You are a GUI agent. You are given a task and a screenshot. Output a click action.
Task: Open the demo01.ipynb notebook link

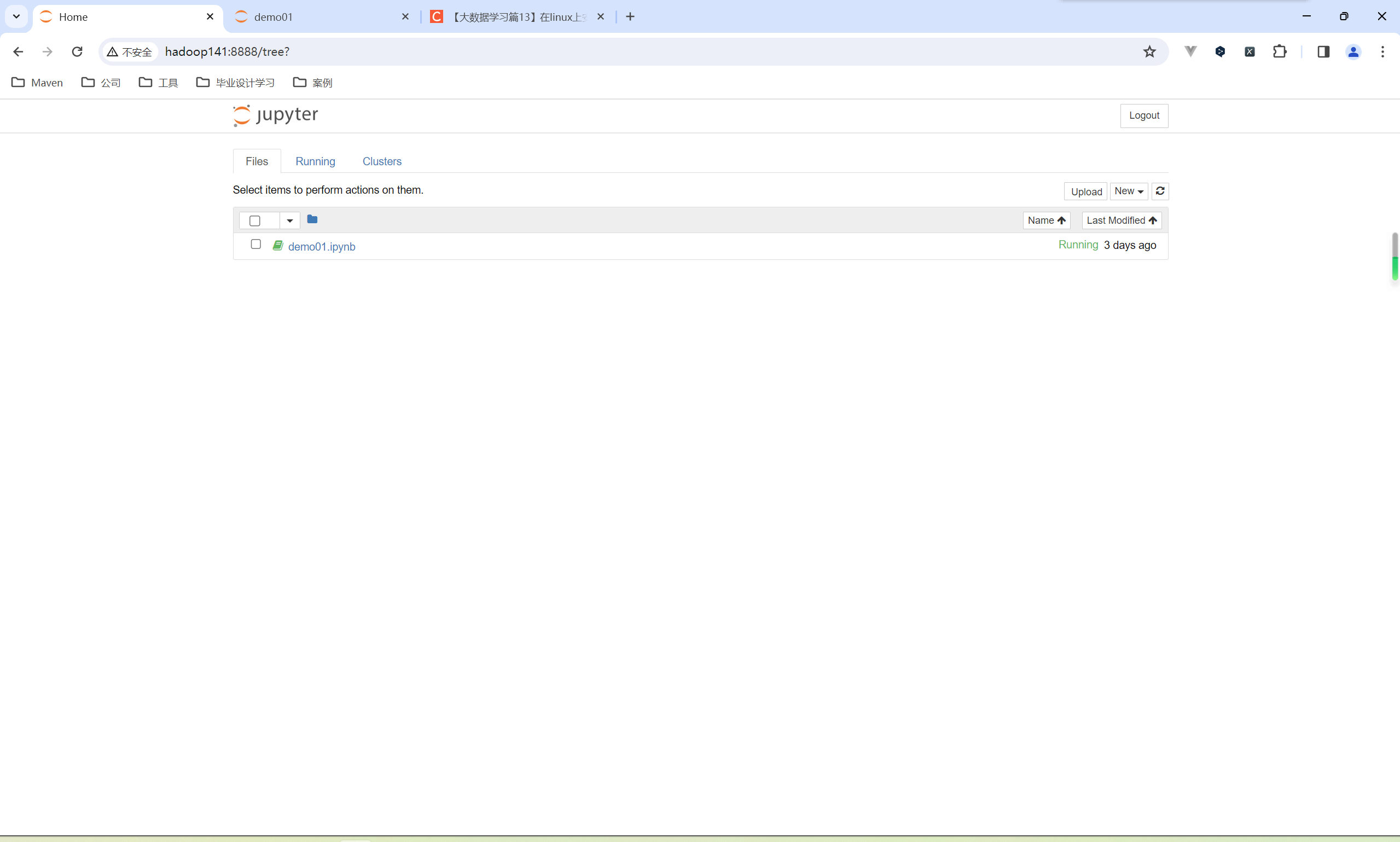click(x=322, y=247)
